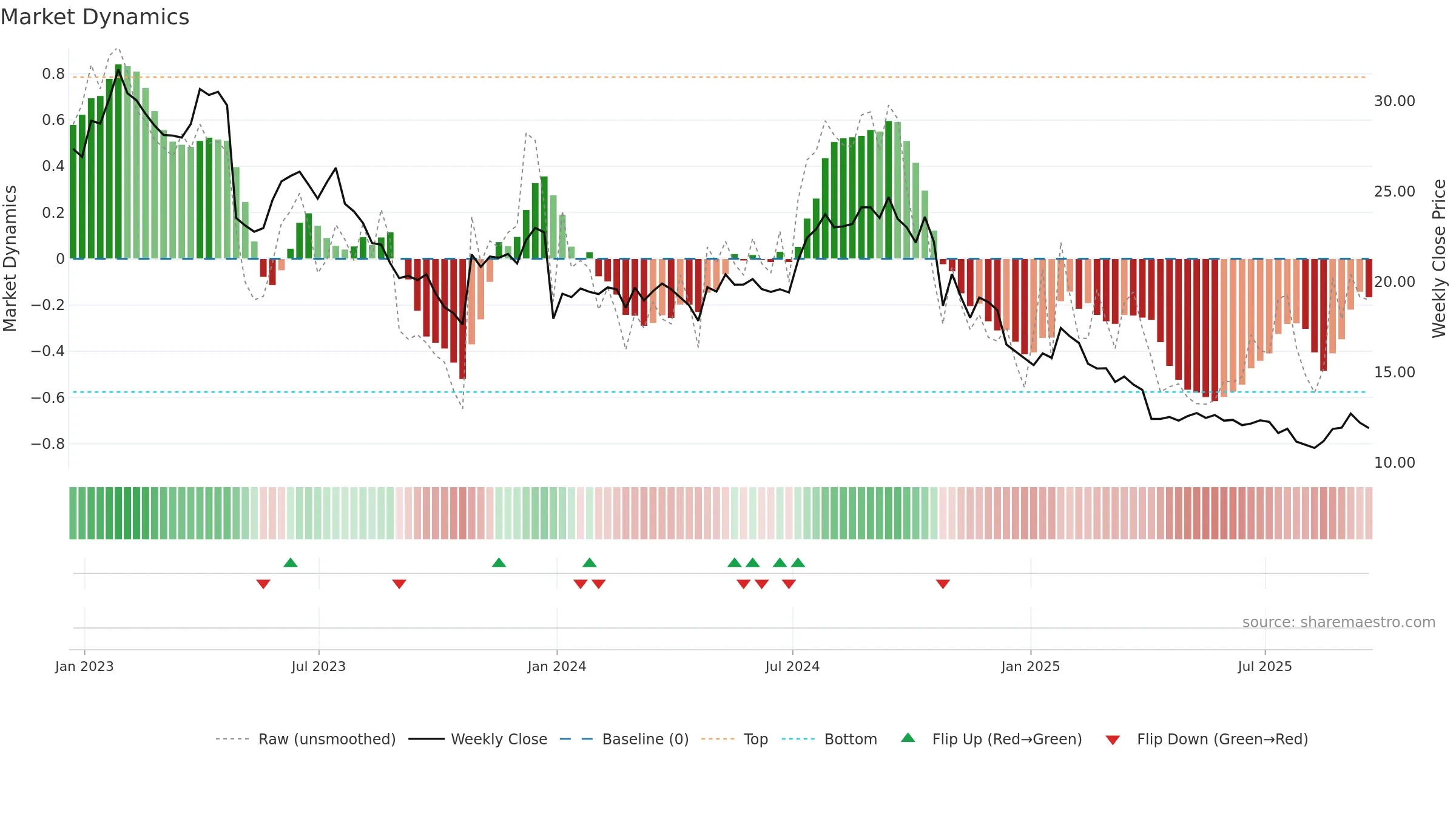
Task: Click the 30.00 price tick label
Action: (1395, 101)
